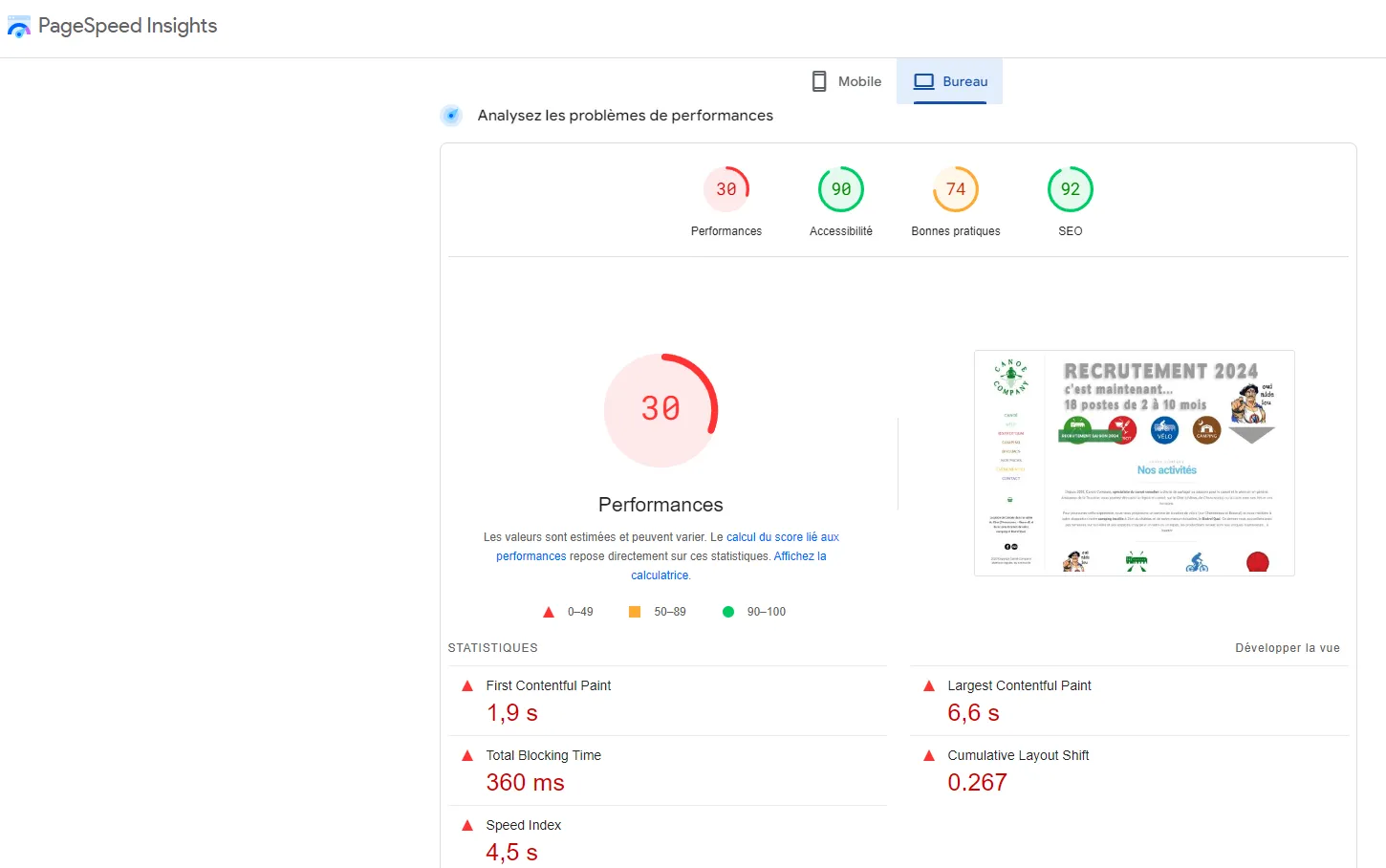This screenshot has width=1386, height=868.
Task: Select the Accessibilité score circle showing 90
Action: pyautogui.click(x=840, y=188)
